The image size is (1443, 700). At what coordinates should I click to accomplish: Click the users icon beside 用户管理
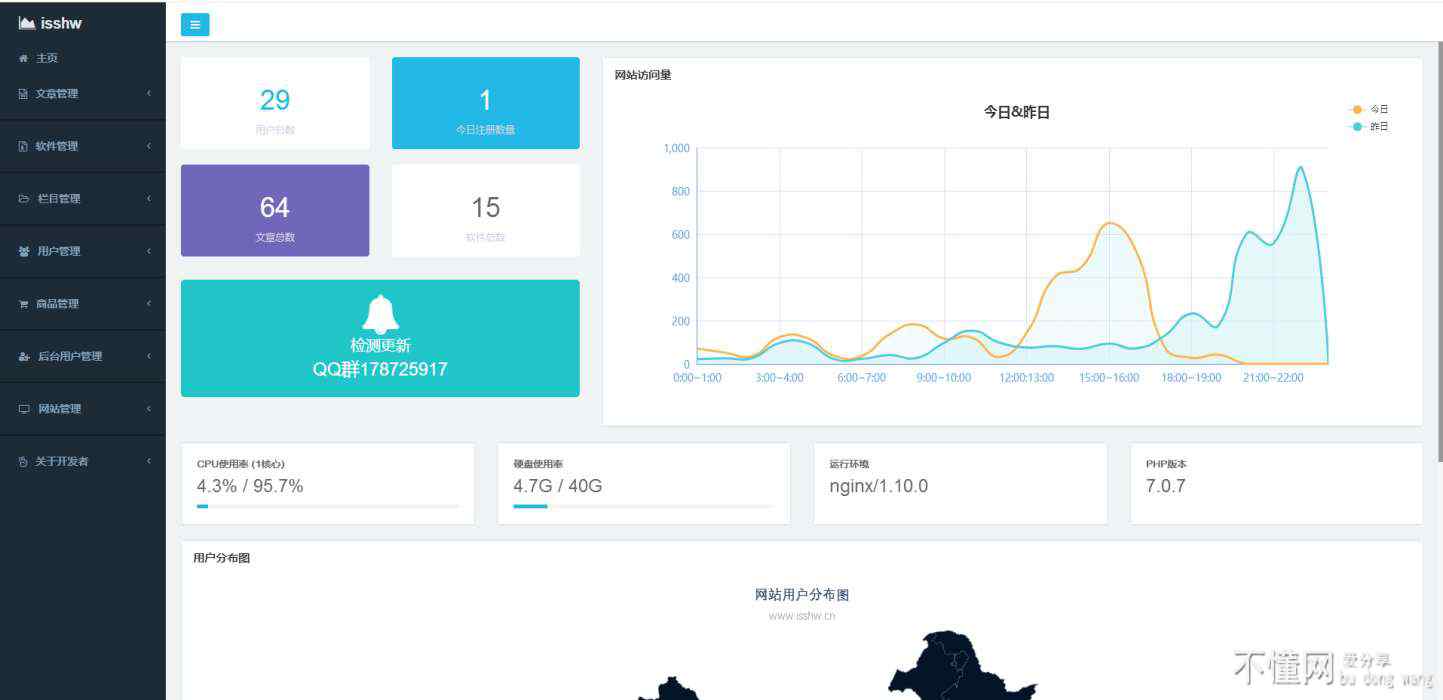pos(23,252)
